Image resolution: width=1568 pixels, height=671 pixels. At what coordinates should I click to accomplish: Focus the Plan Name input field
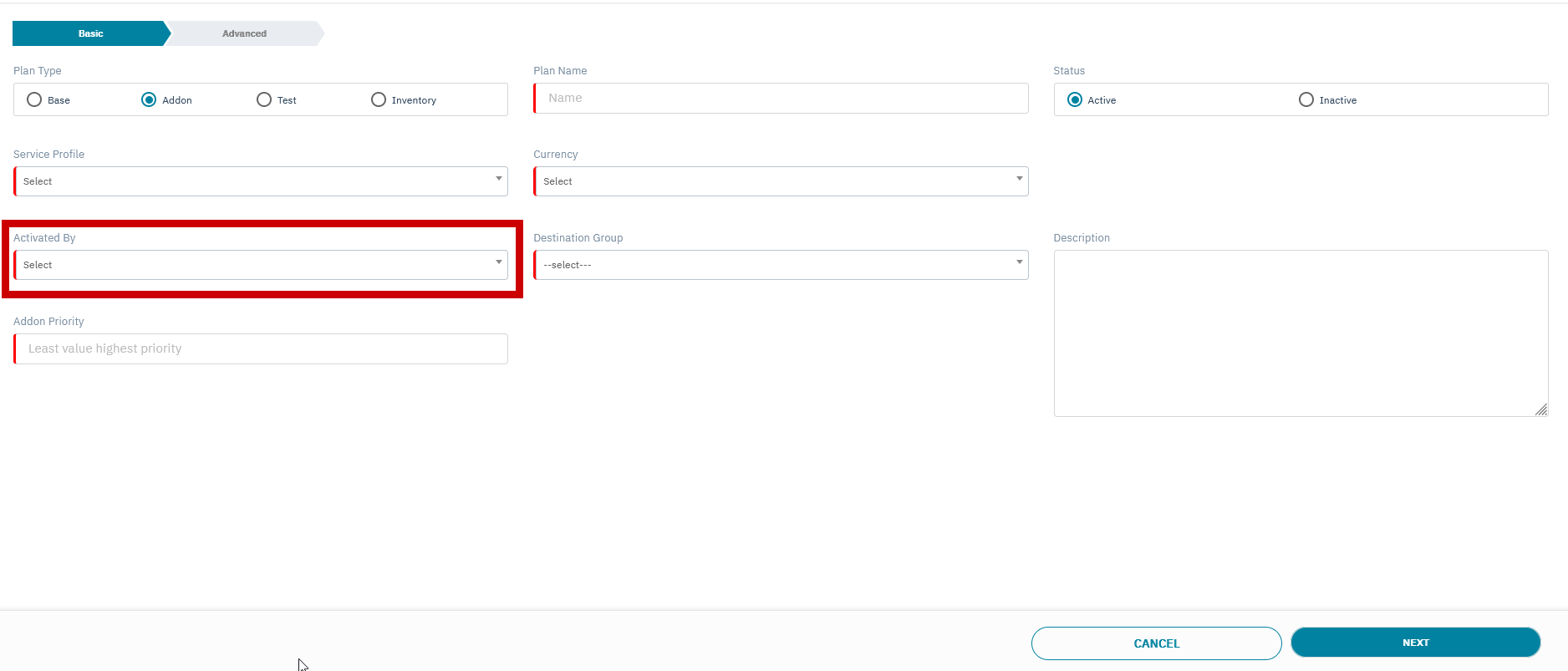(x=781, y=98)
